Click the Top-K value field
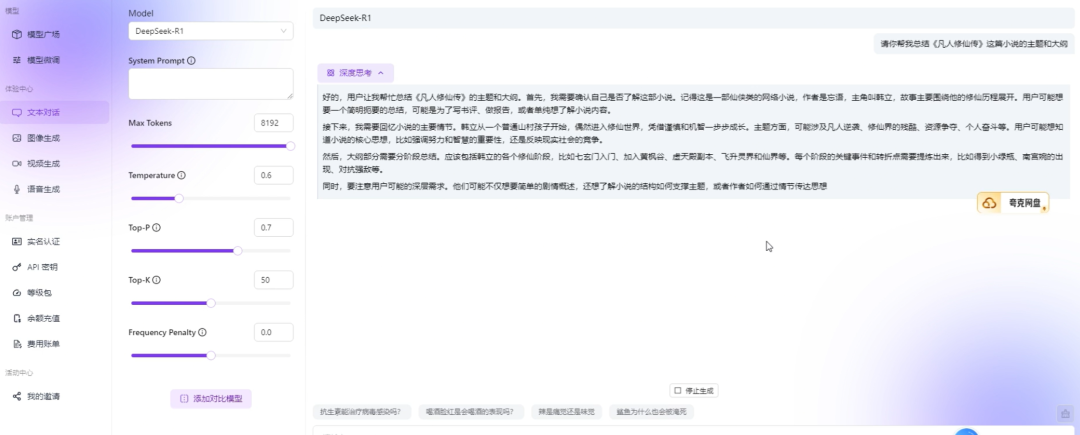 273,280
